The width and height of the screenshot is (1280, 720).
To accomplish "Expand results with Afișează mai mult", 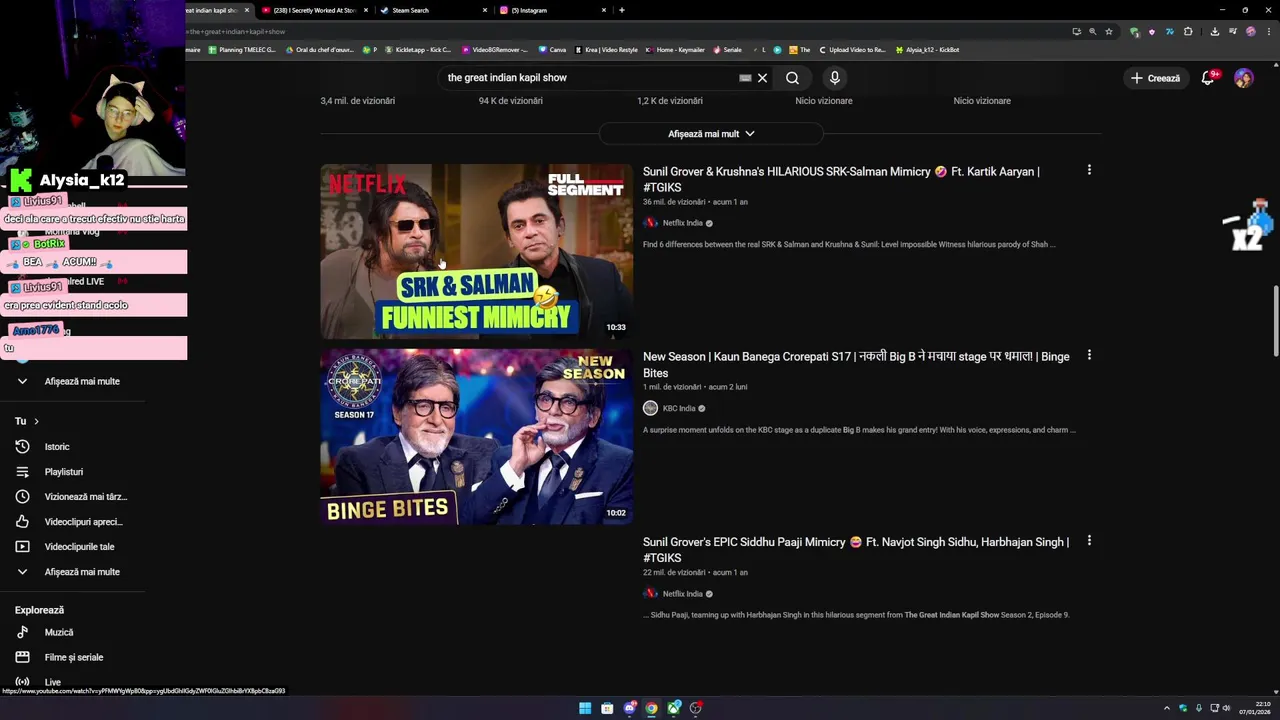I will pos(711,134).
